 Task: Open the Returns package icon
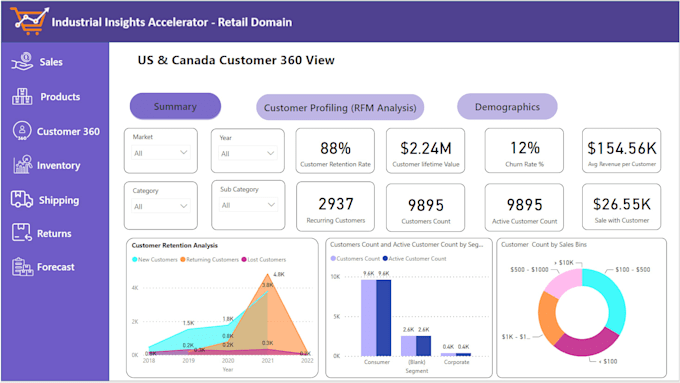click(x=22, y=232)
